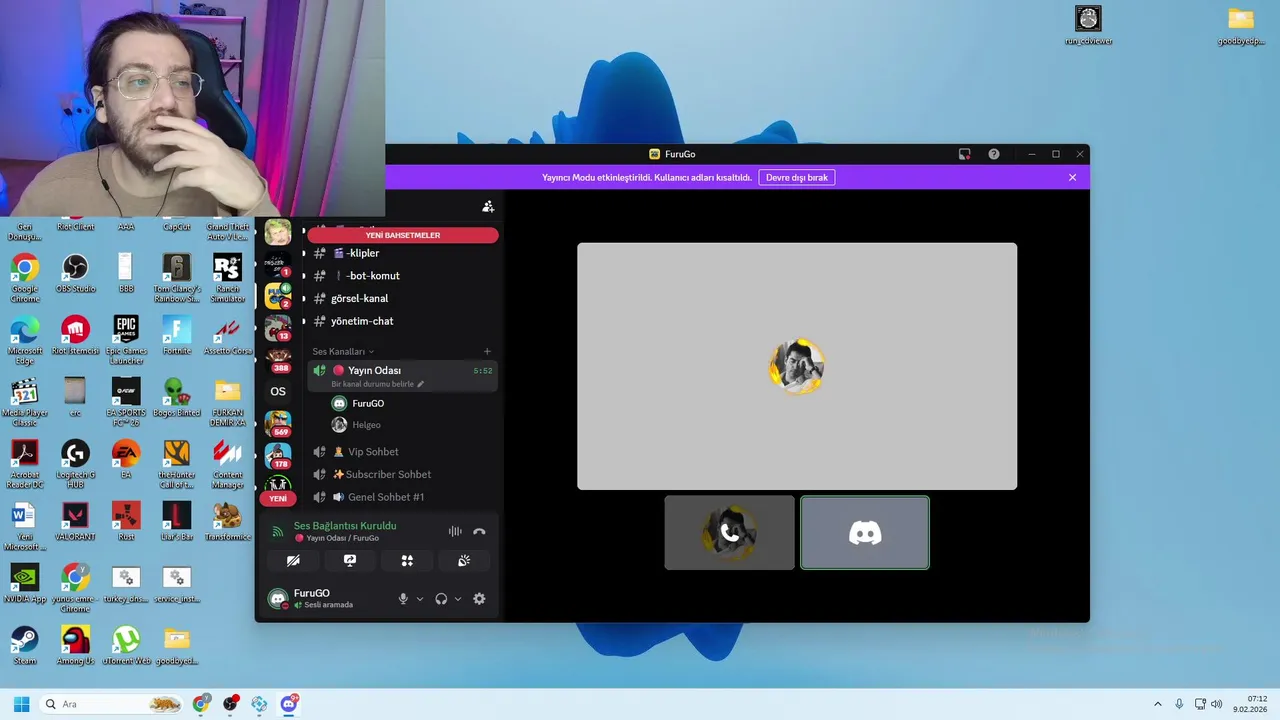Select the phone-call participant tile

click(x=730, y=533)
